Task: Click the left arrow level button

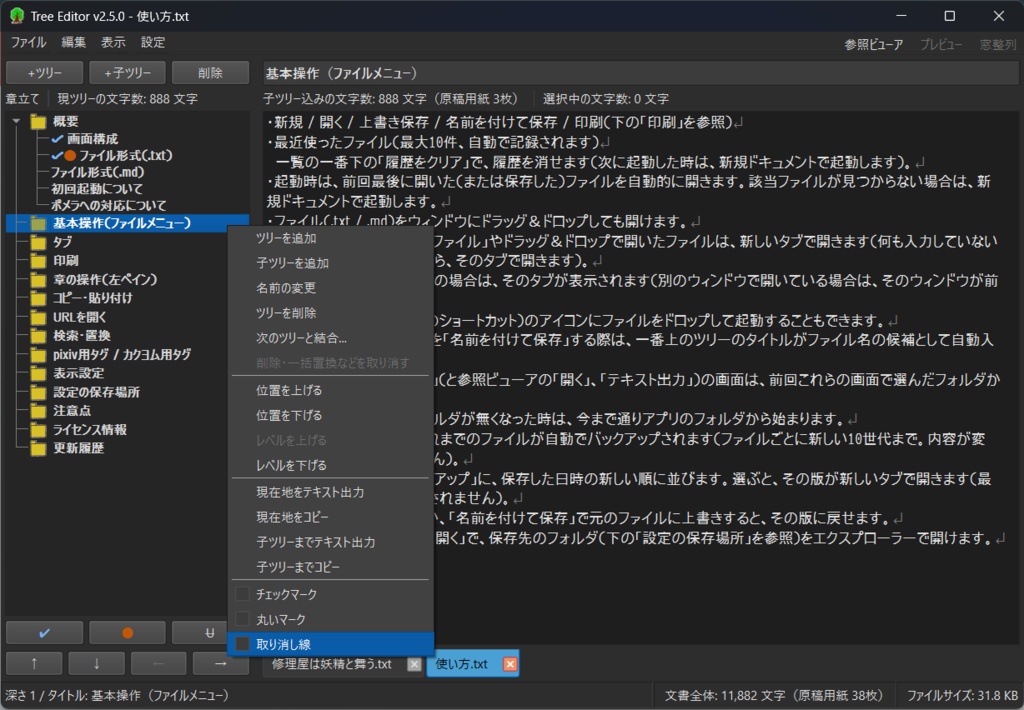Action: click(x=159, y=663)
